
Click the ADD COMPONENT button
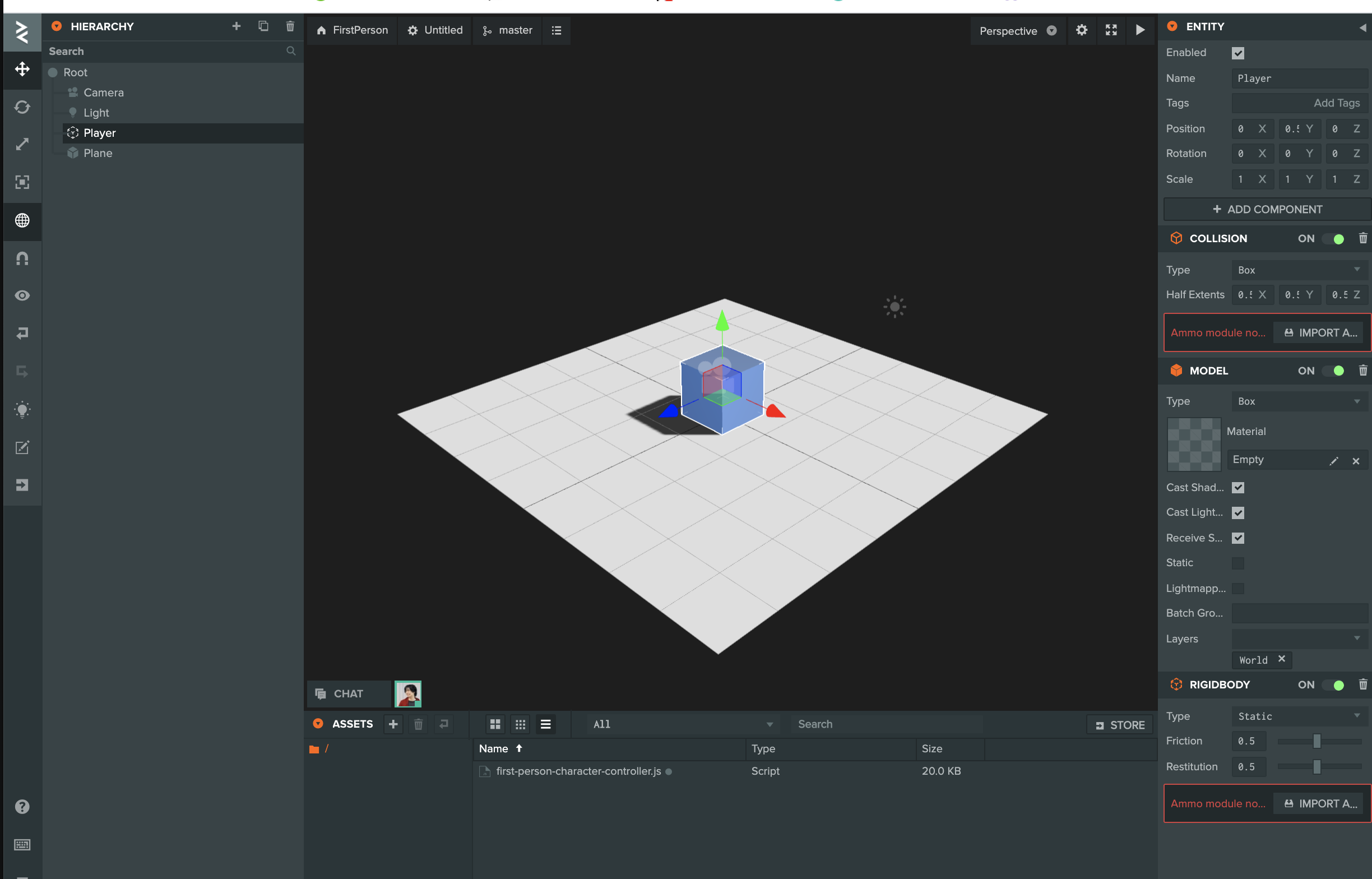(1267, 209)
